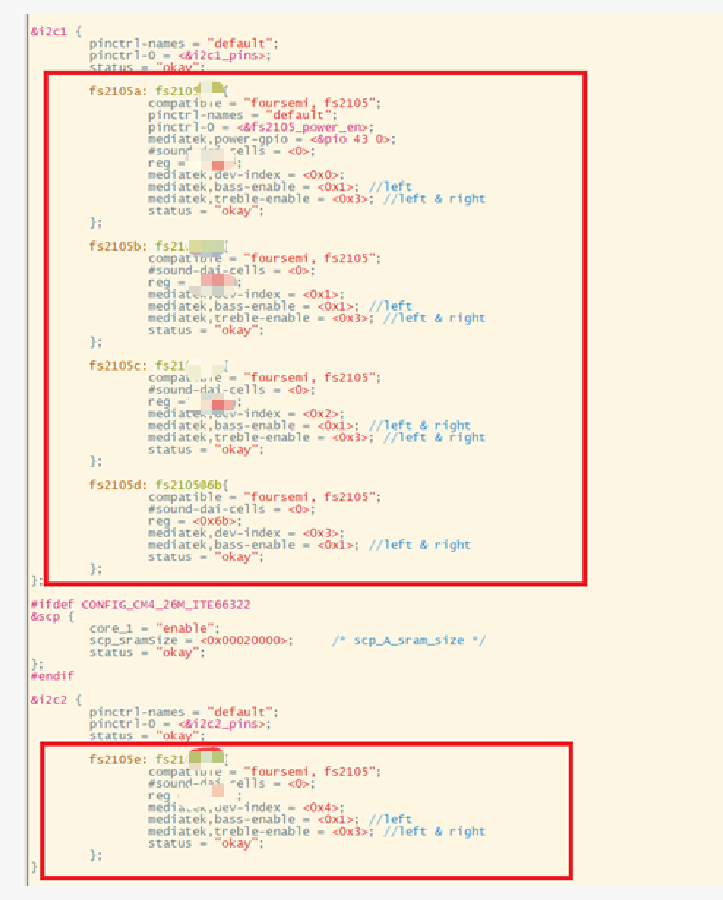This screenshot has width=723, height=900.
Task: Click dev-index value "<0x2>"
Action: 322,414
